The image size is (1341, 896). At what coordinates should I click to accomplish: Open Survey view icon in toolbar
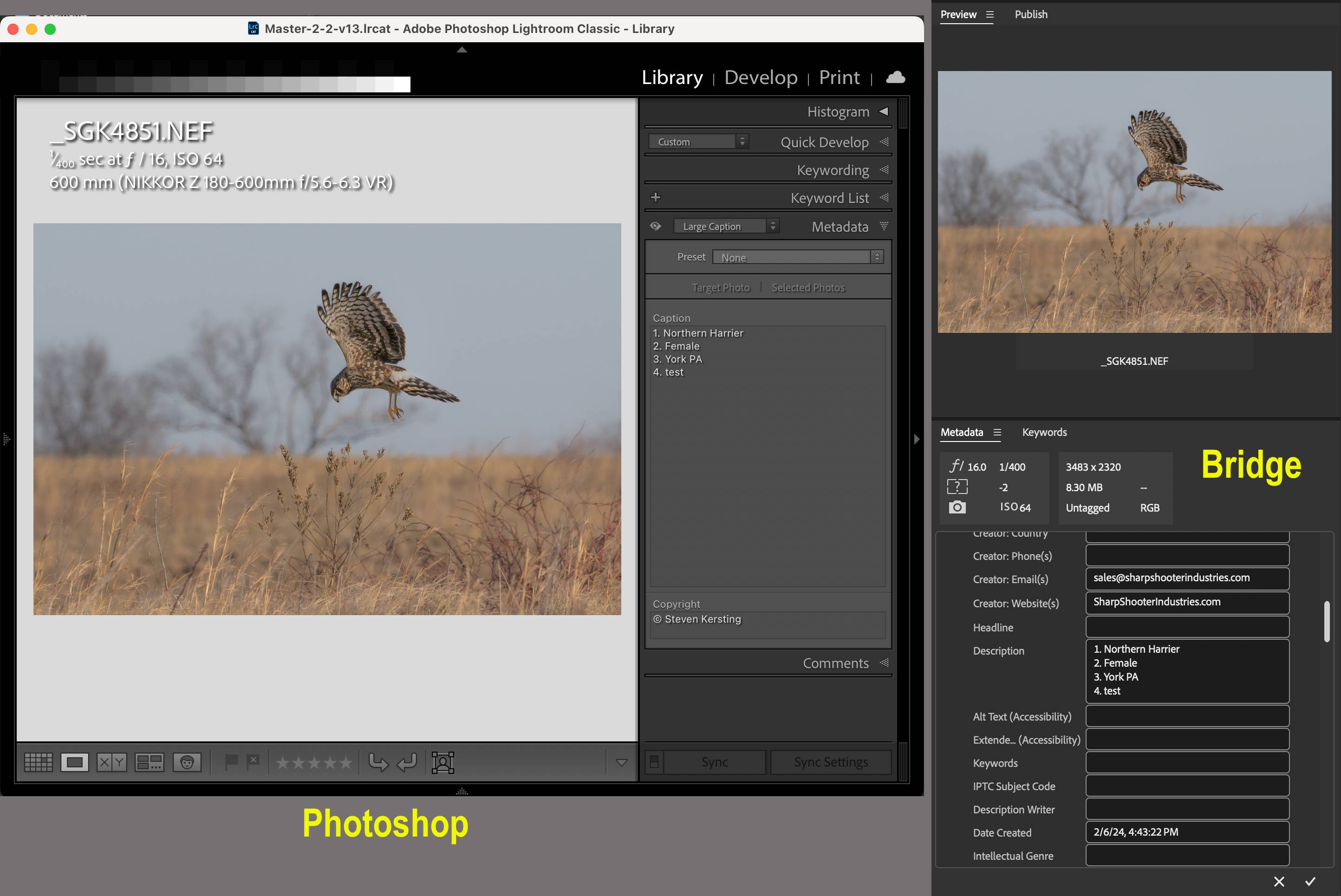click(x=149, y=762)
